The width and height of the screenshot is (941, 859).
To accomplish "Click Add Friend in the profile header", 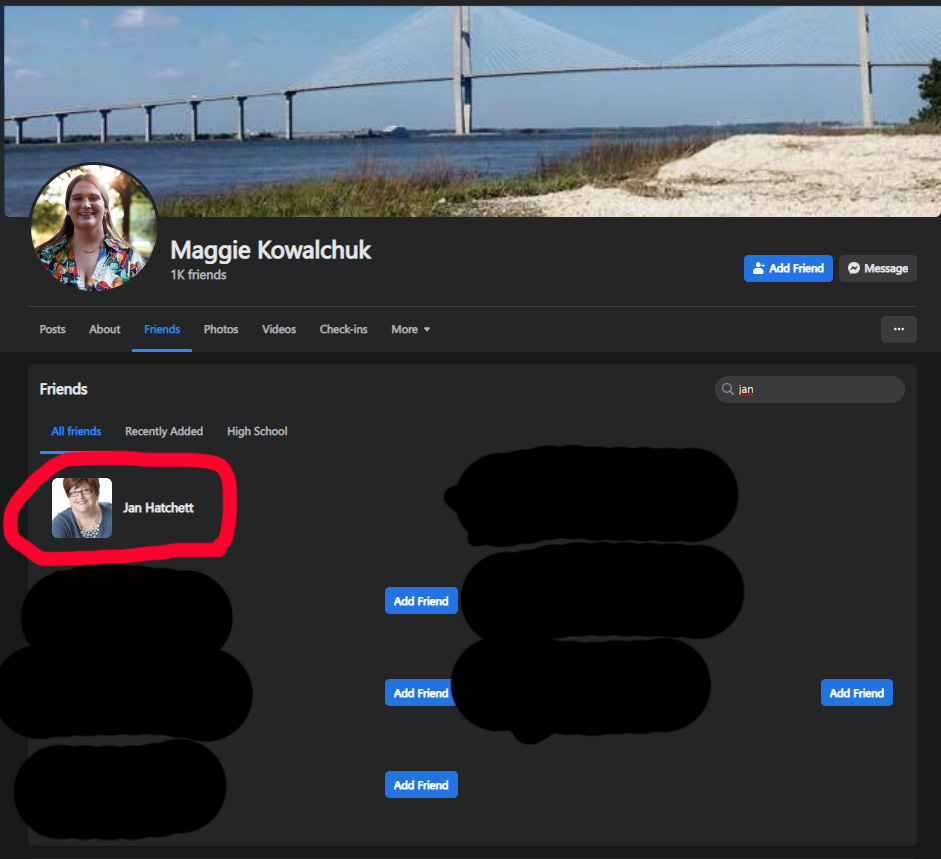I will pos(788,268).
